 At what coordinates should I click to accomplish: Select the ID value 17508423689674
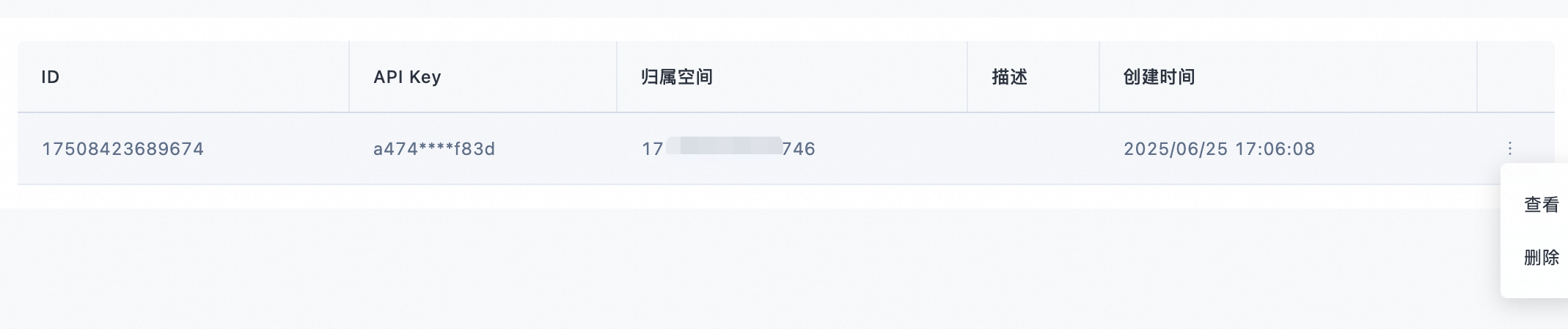(x=123, y=149)
